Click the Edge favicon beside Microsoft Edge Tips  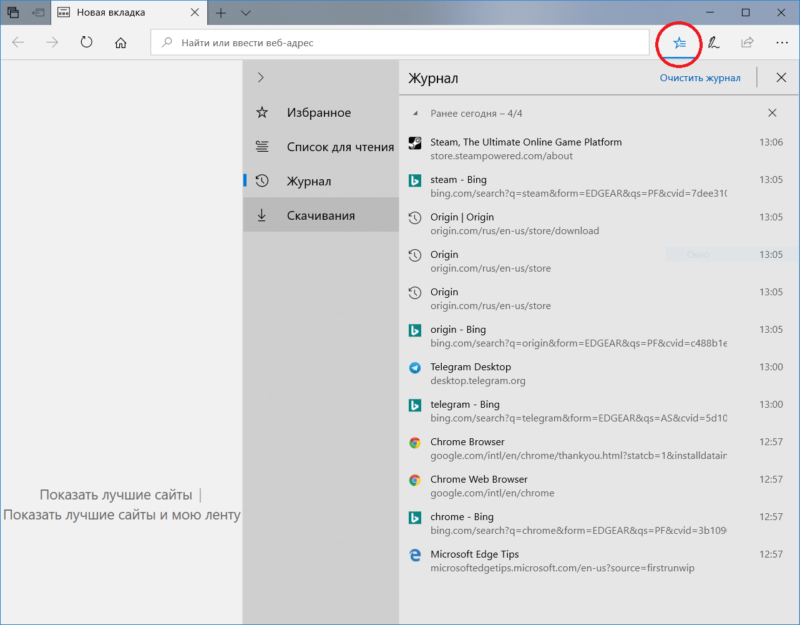(x=415, y=555)
